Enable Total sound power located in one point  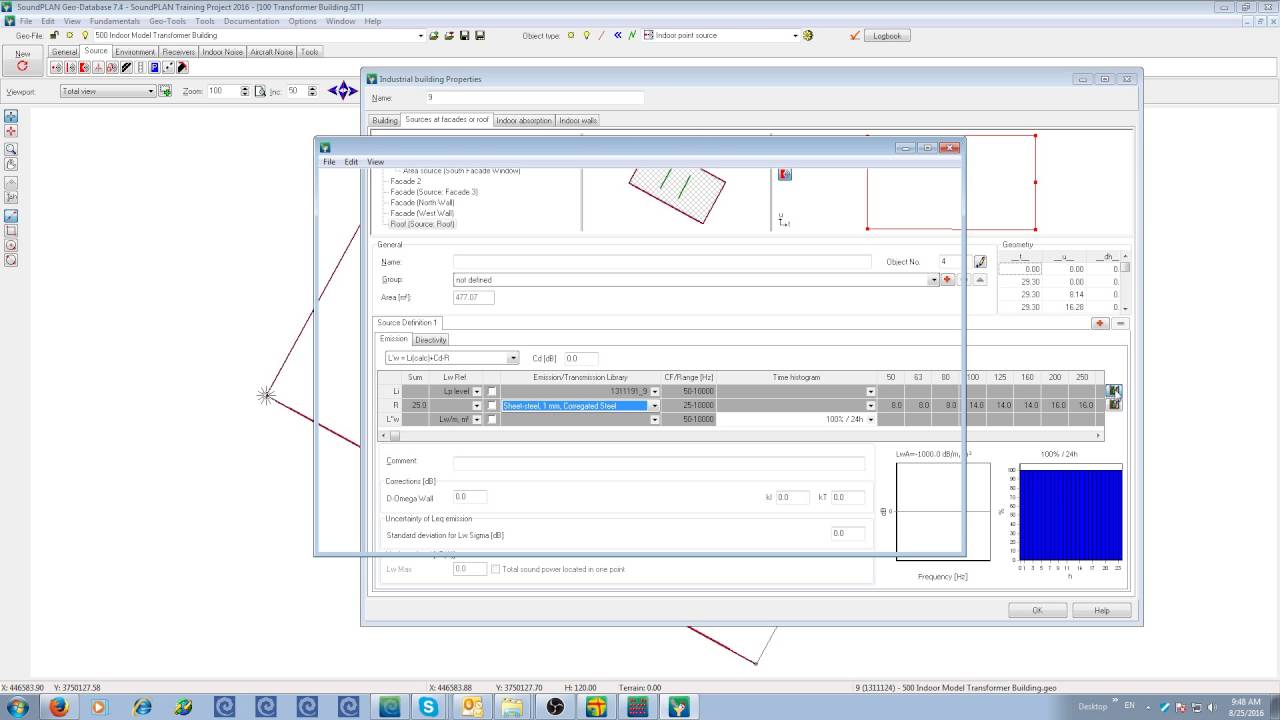point(495,569)
